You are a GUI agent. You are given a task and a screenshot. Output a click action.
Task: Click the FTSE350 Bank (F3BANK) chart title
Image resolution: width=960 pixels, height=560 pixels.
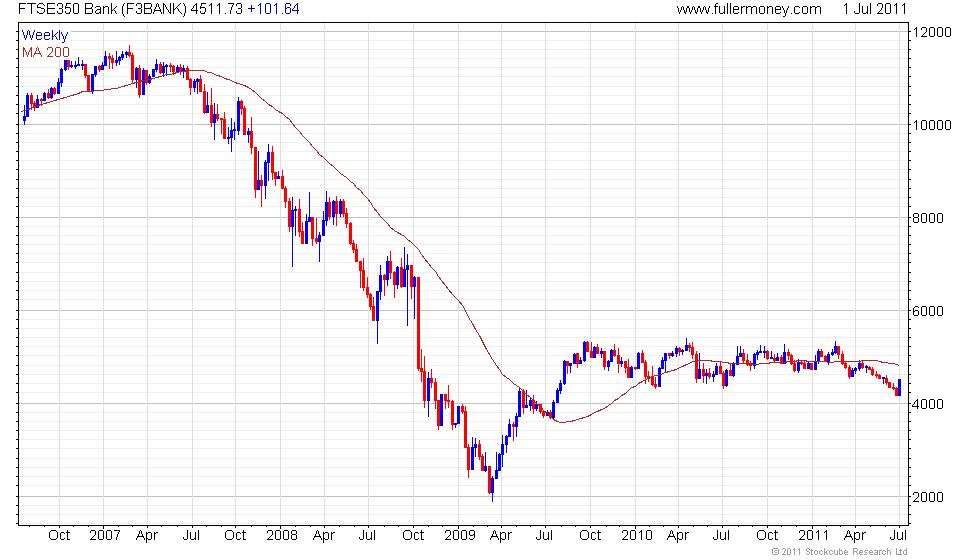pos(103,9)
